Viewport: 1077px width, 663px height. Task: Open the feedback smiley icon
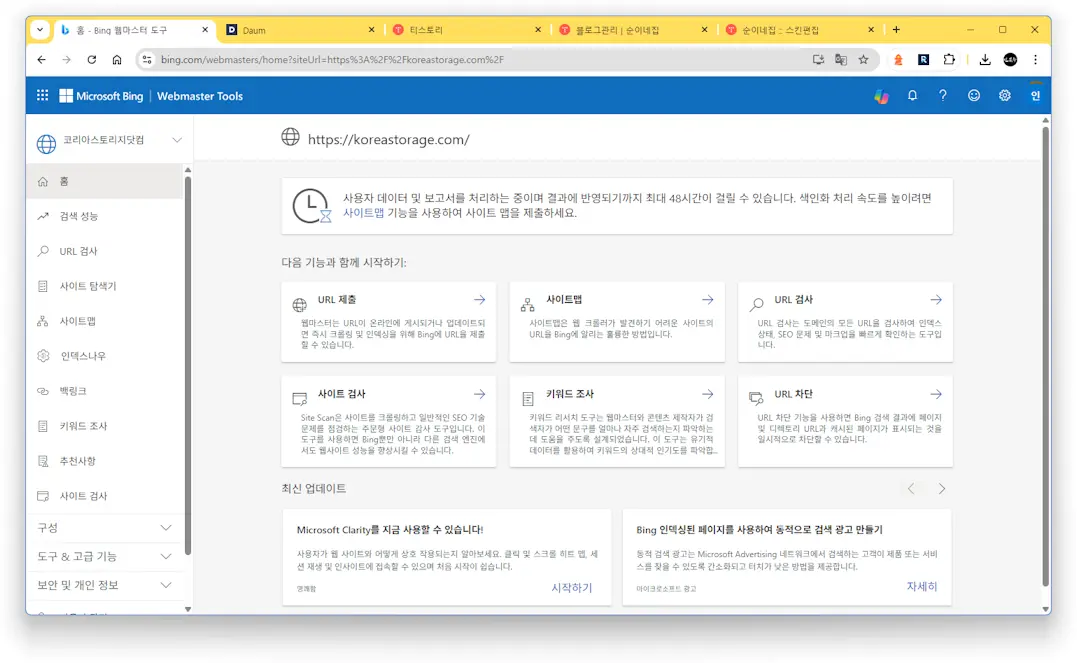[974, 95]
